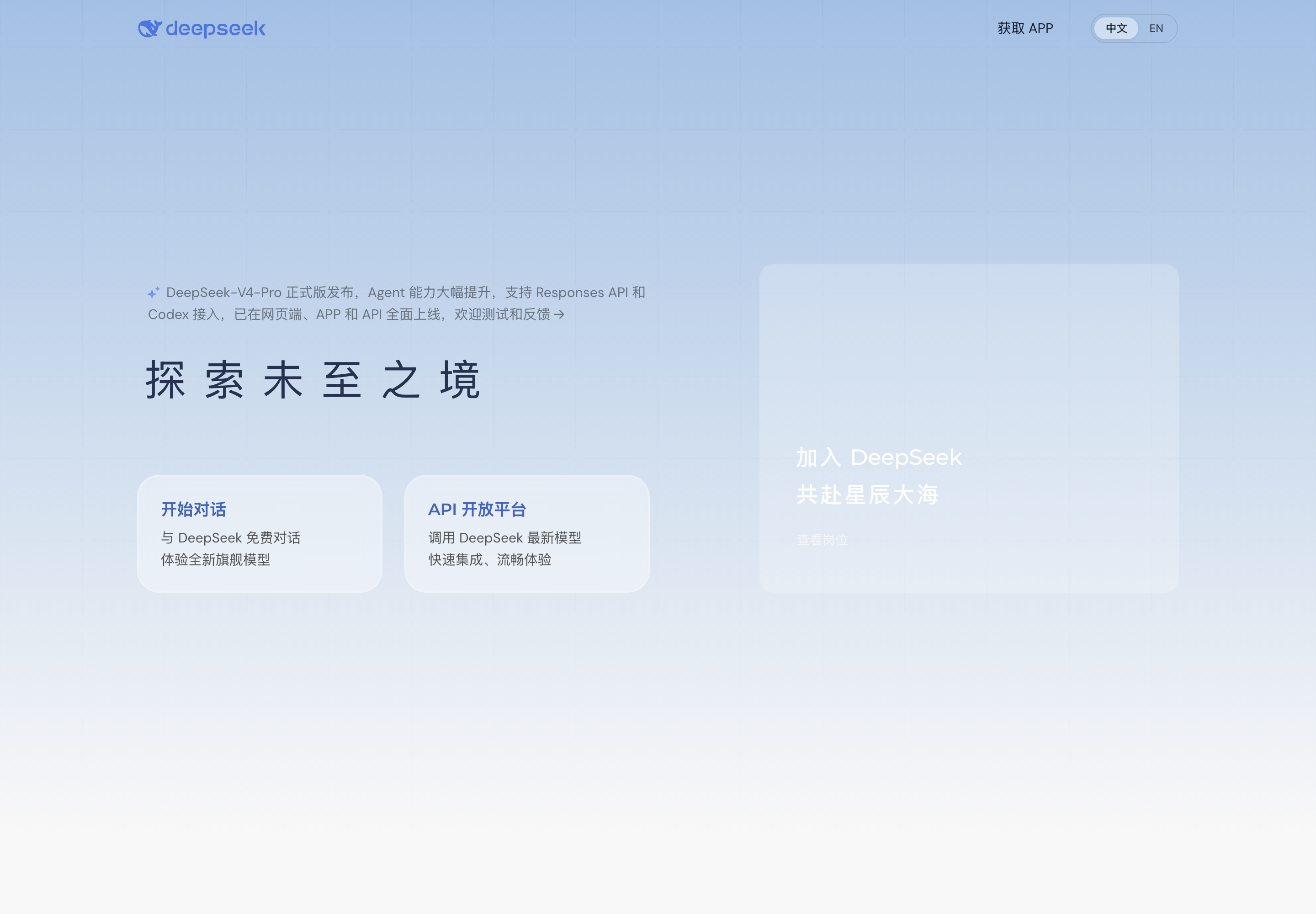This screenshot has width=1316, height=914.
Task: Click the 共赴星辰大海 text
Action: coord(868,494)
